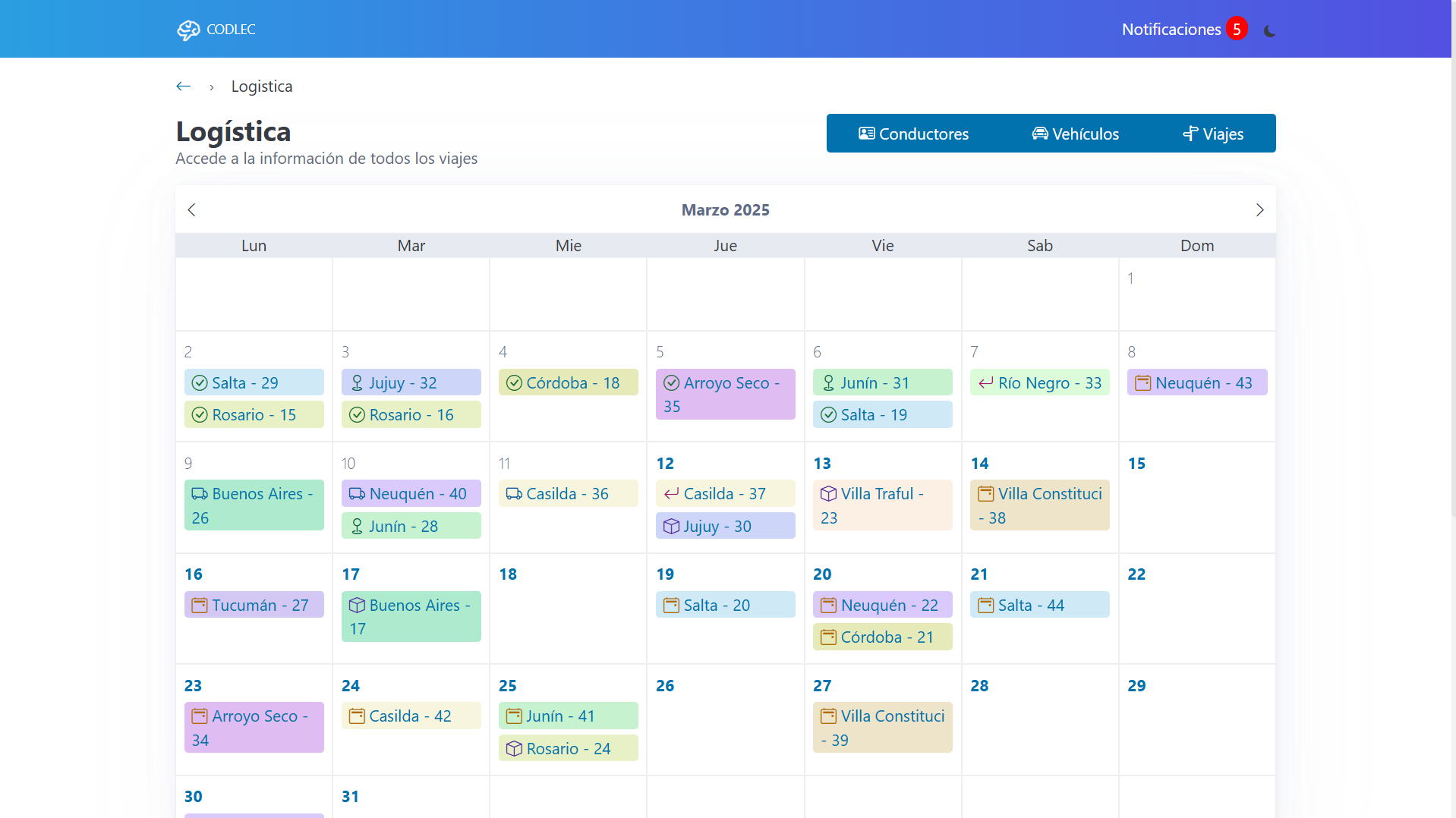Viewport: 1456px width, 818px height.
Task: Click the Logistica breadcrumb link
Action: [261, 87]
